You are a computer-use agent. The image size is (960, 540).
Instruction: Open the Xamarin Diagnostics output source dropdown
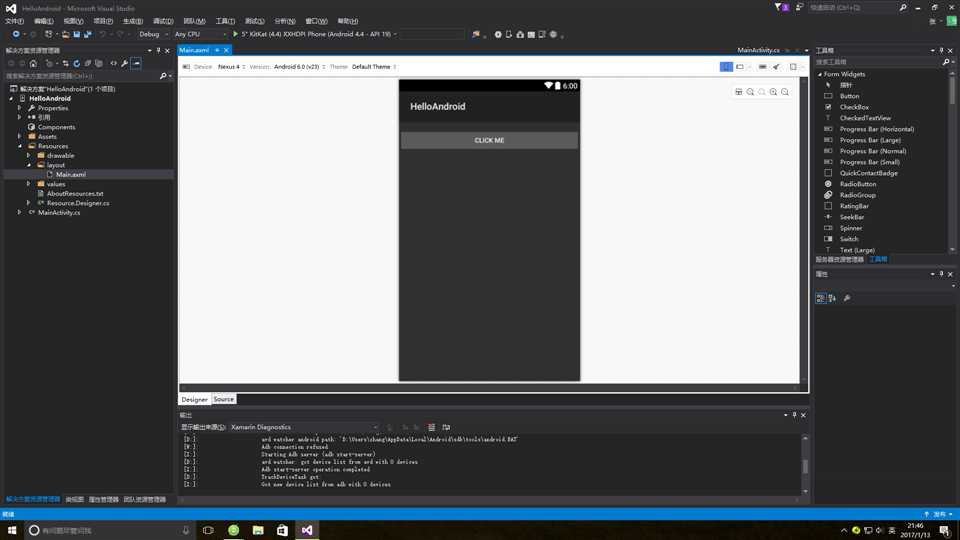click(304, 427)
